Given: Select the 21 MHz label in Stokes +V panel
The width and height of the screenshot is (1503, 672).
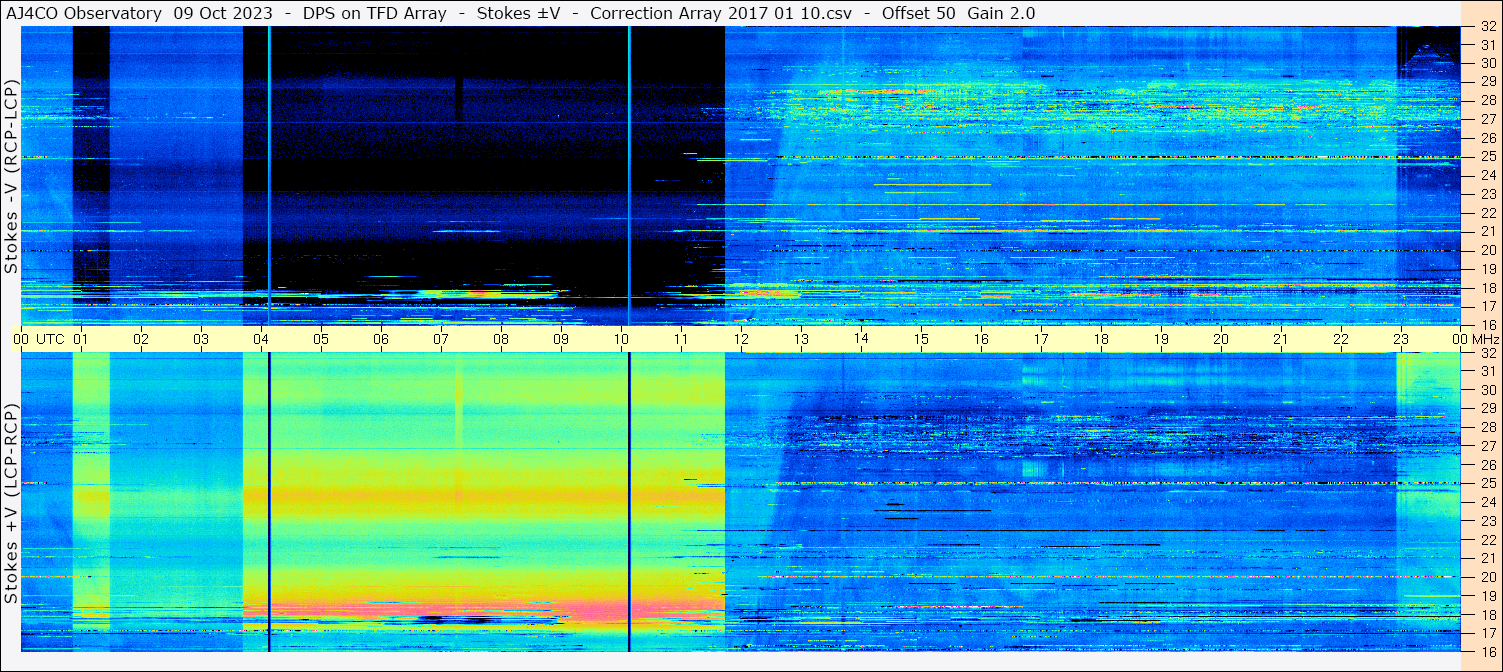Looking at the screenshot, I should [x=1487, y=558].
